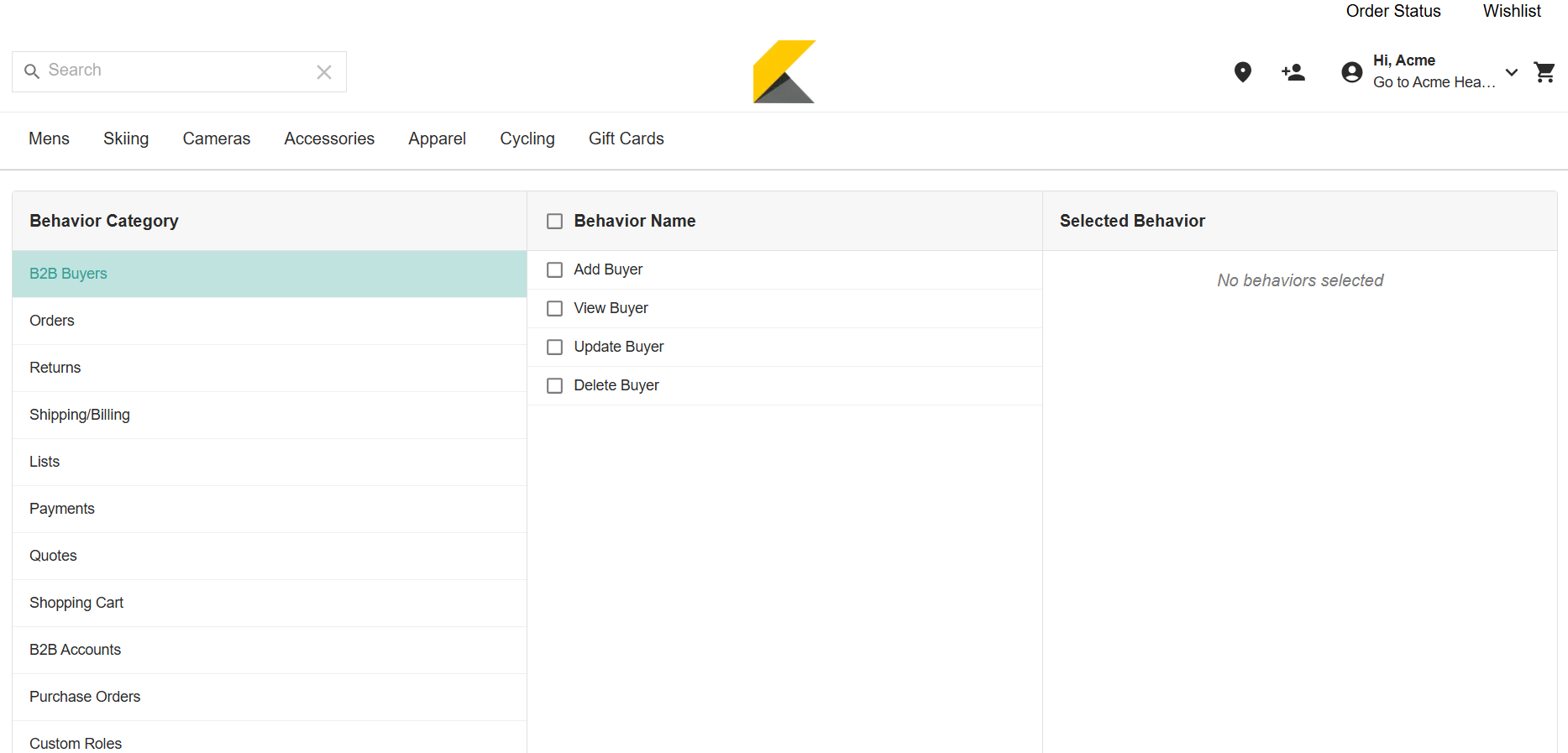
Task: Select the Purchase Orders category
Action: pyautogui.click(x=270, y=697)
